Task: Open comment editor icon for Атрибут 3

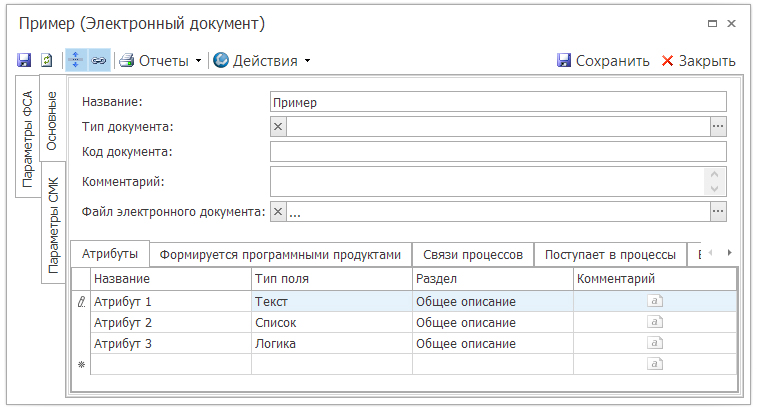Action: [x=655, y=344]
